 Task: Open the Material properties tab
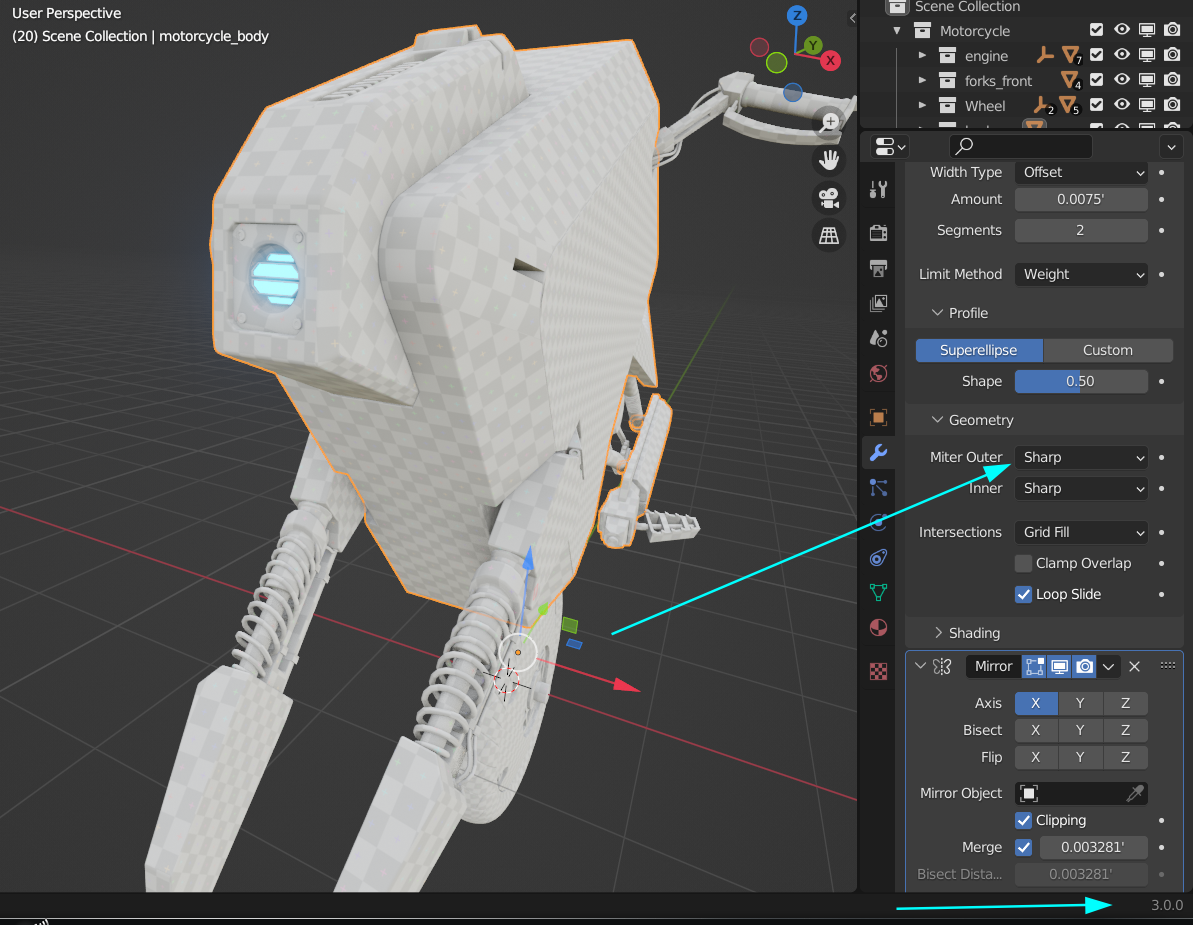tap(878, 628)
